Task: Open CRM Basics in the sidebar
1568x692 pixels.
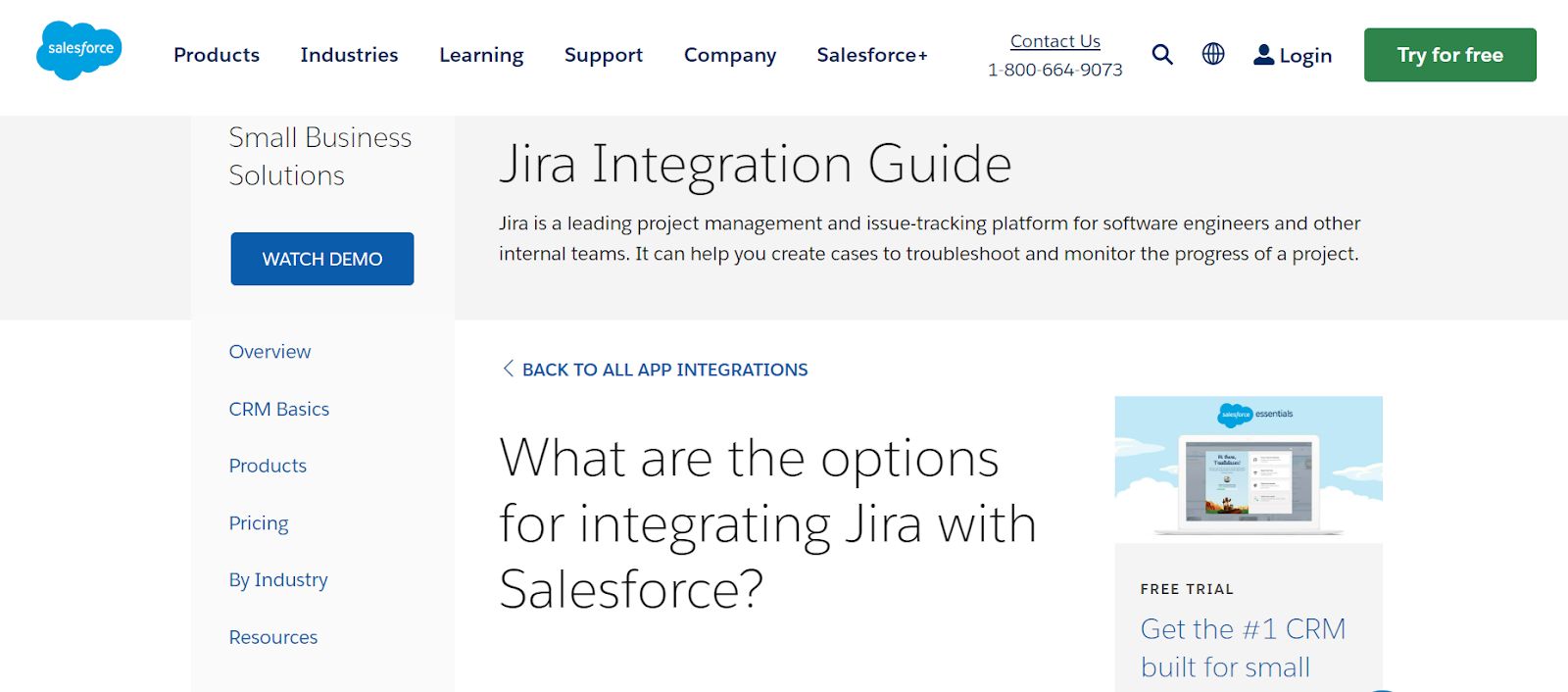Action: (x=279, y=409)
